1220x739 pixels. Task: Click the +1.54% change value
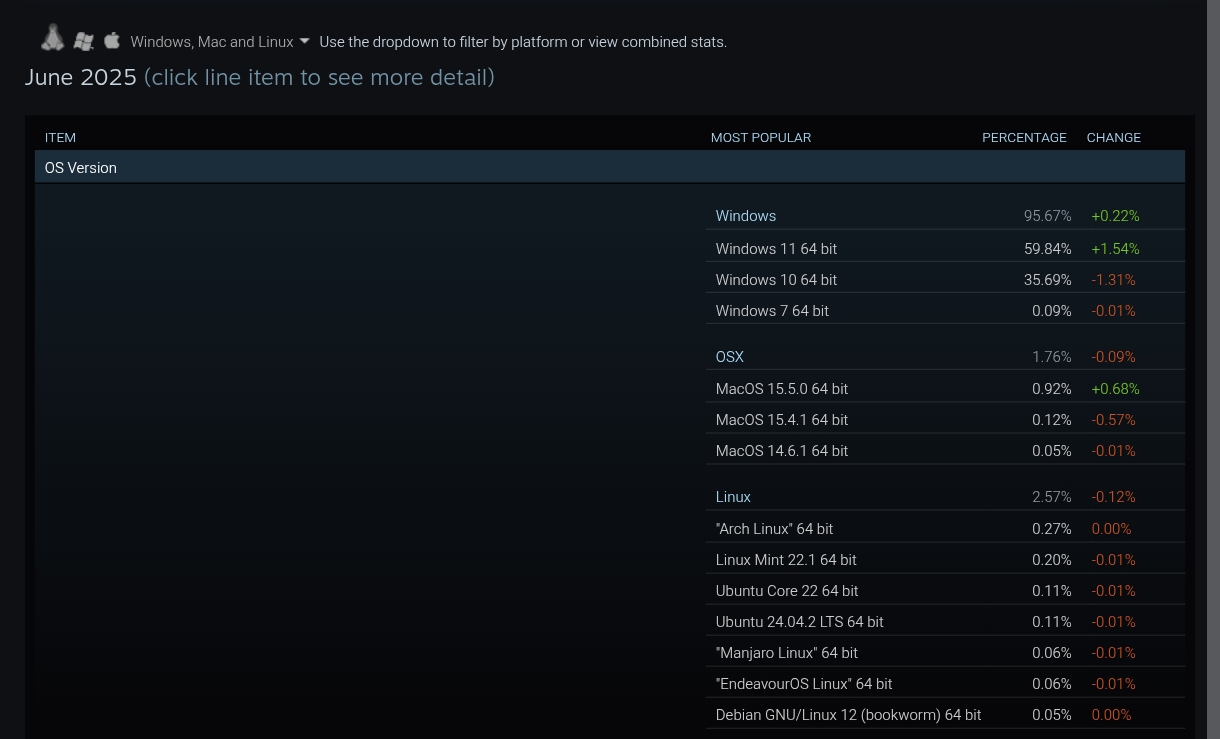[1115, 248]
